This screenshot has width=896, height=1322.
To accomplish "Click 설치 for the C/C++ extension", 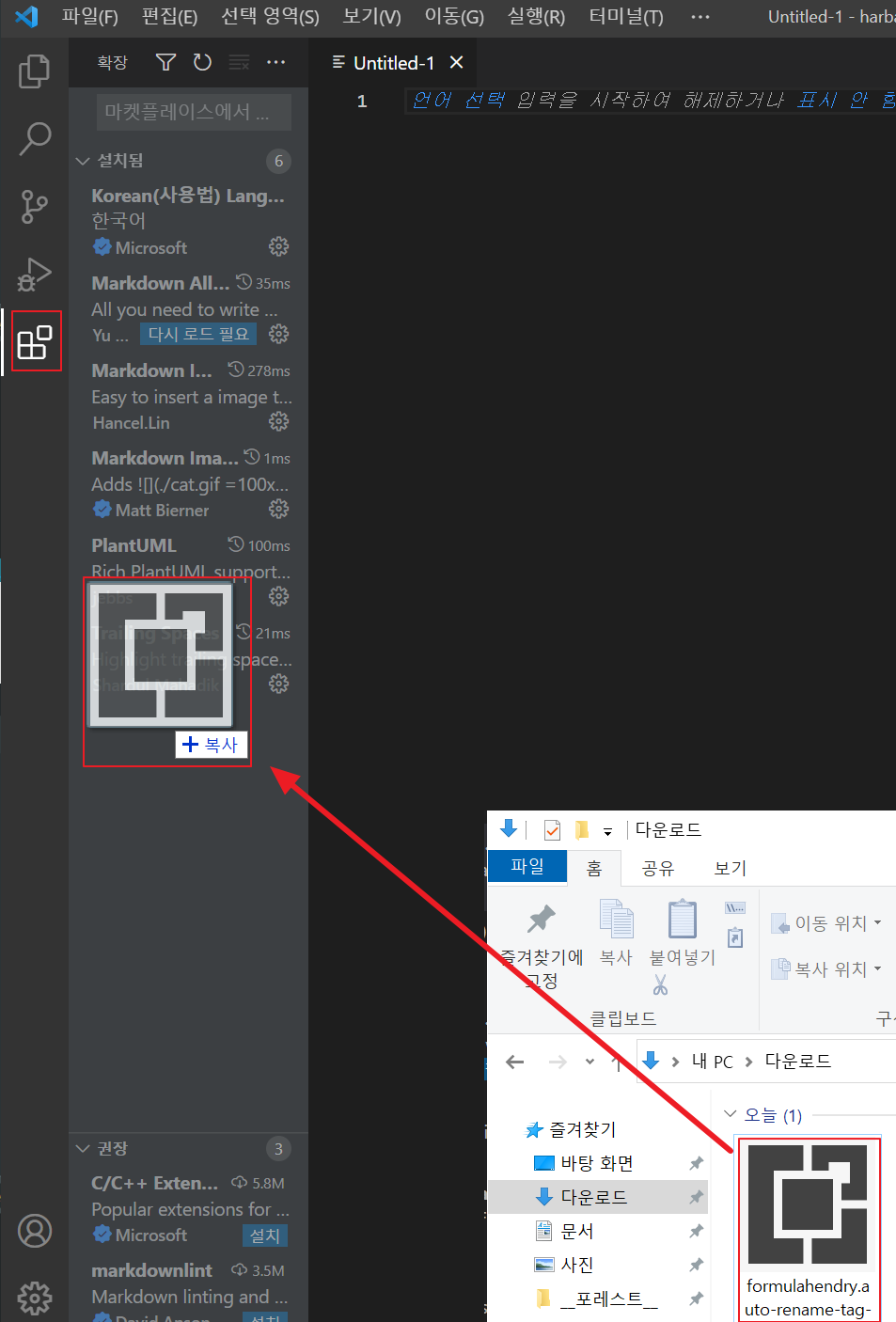I will [264, 1235].
